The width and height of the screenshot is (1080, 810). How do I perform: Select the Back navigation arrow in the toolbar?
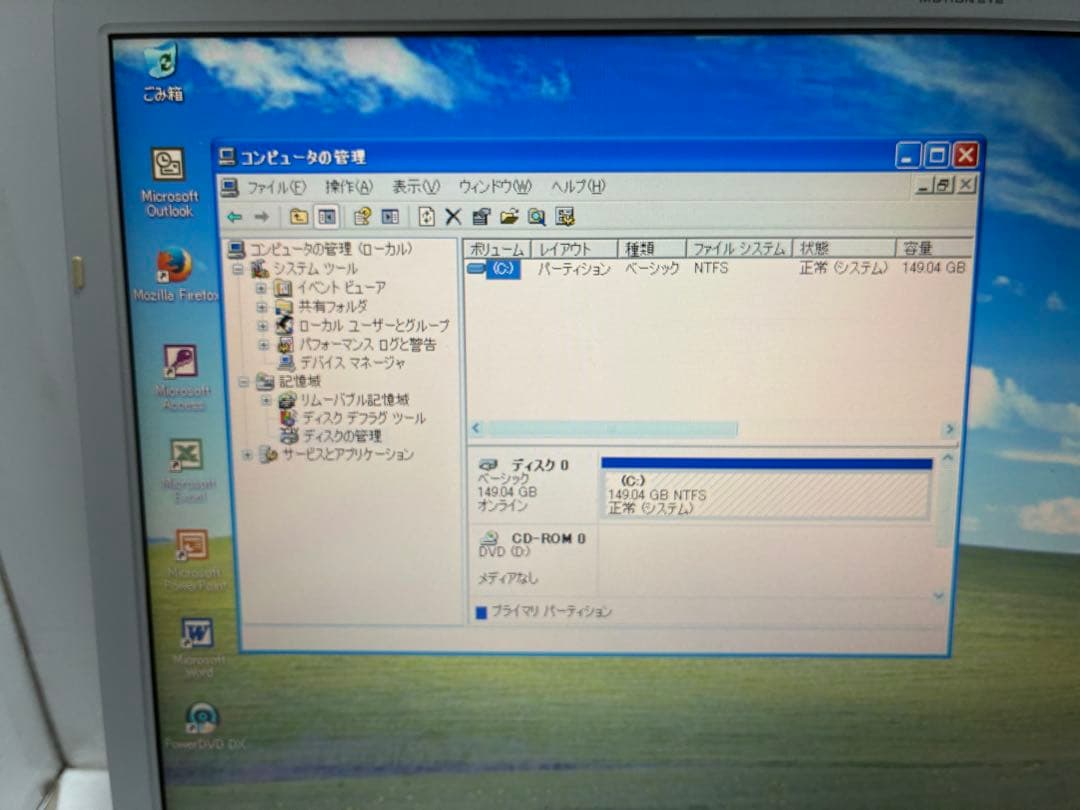point(233,216)
